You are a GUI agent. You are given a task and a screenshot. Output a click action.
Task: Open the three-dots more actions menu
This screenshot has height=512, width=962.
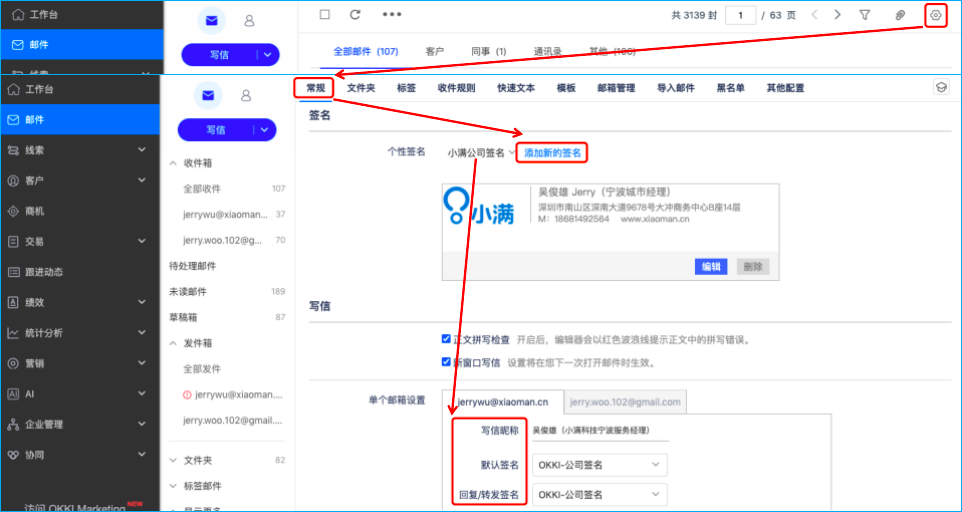pos(392,15)
